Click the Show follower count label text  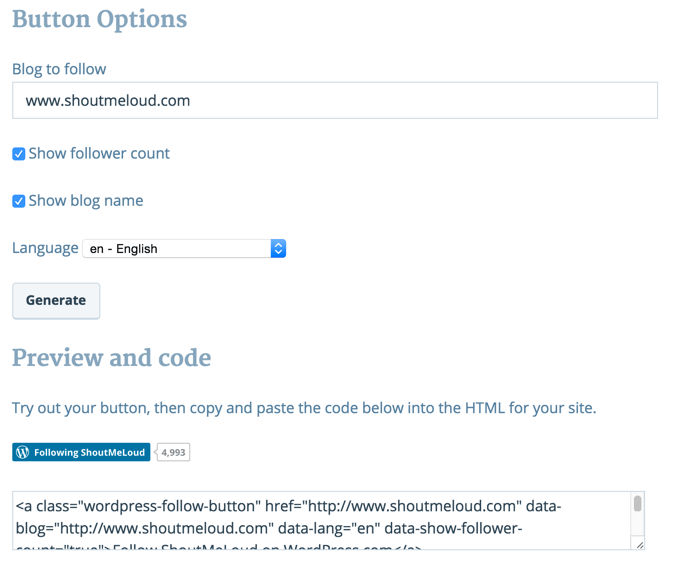click(x=99, y=153)
